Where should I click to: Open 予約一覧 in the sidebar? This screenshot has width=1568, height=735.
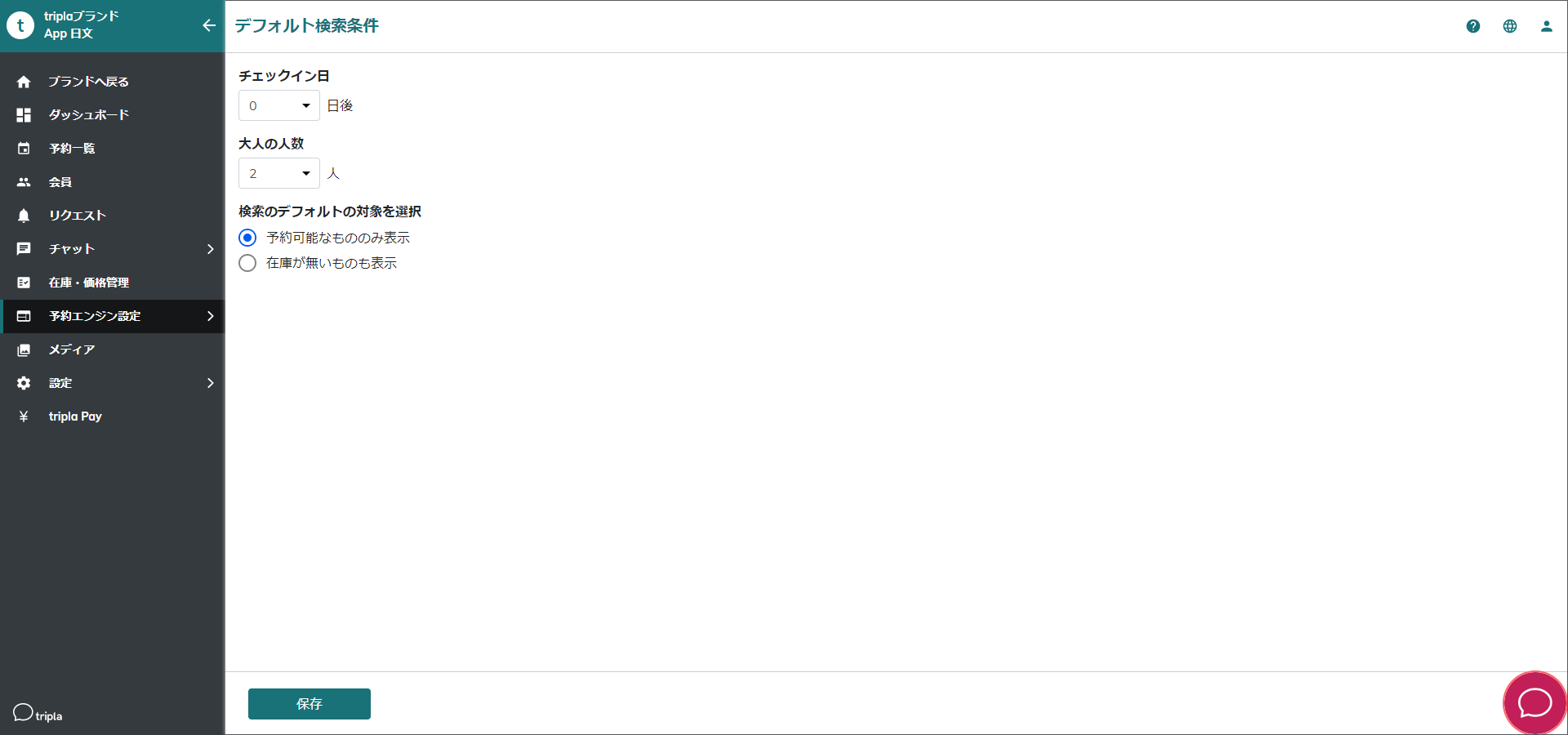click(x=72, y=149)
